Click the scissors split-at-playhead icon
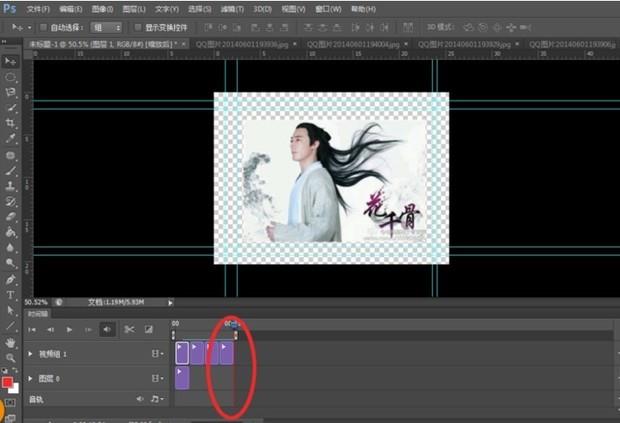 [x=129, y=329]
